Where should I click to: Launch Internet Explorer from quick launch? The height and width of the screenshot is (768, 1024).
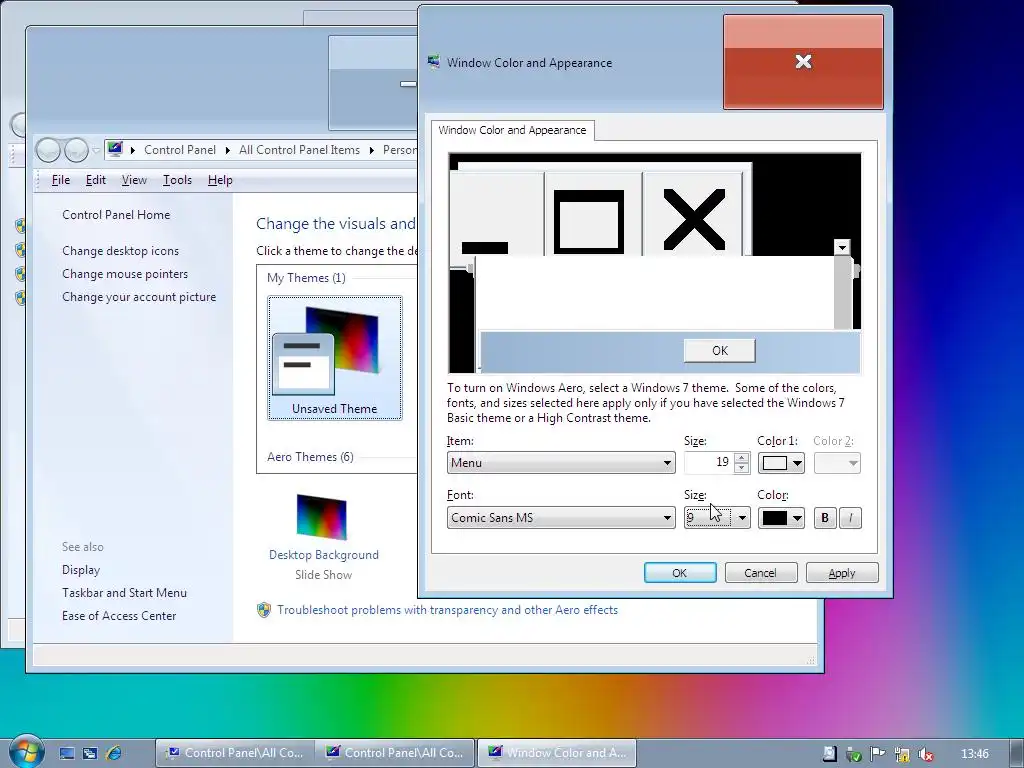pyautogui.click(x=114, y=753)
